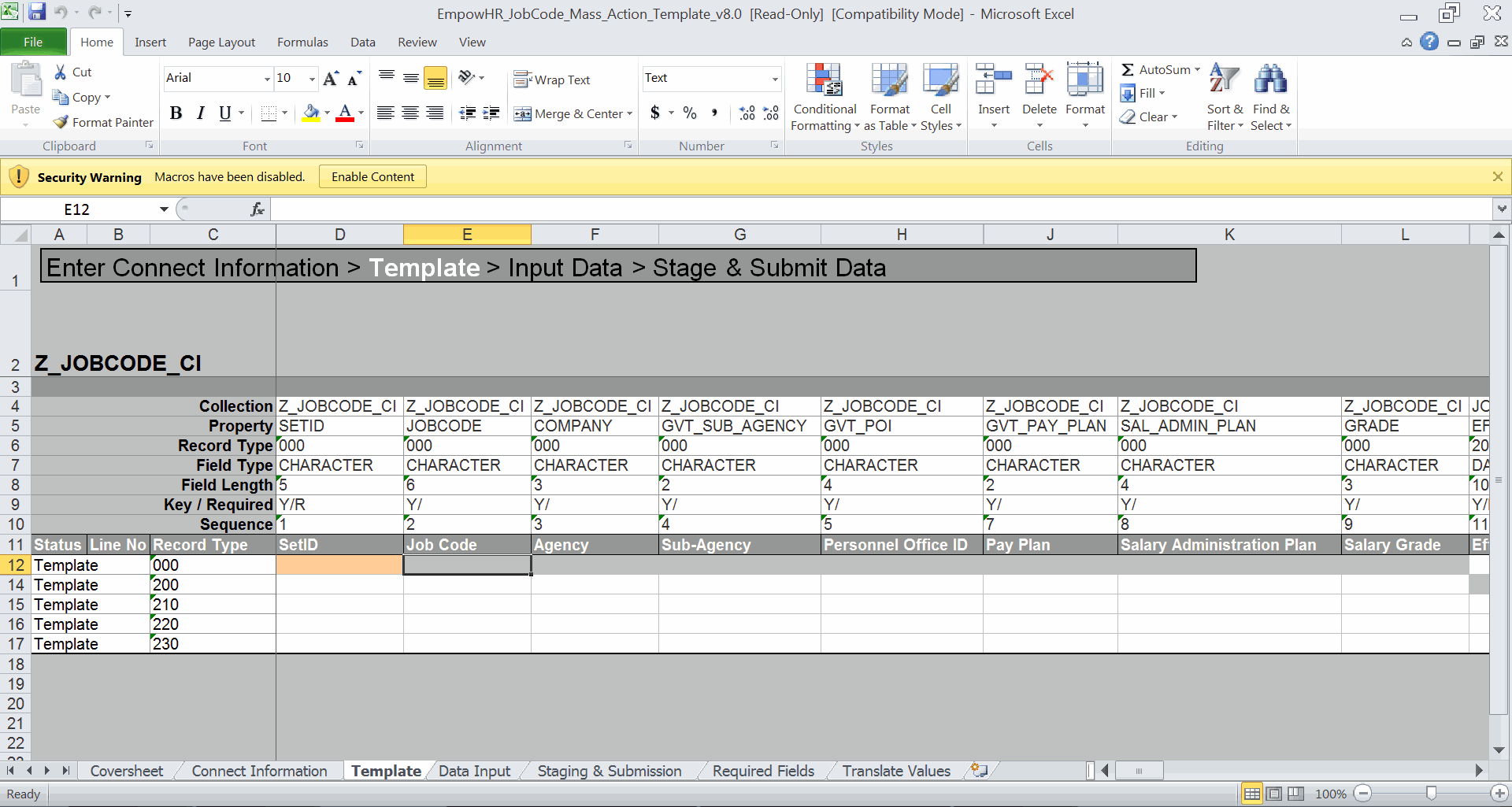Expand the Text number format dropdown

(x=775, y=79)
